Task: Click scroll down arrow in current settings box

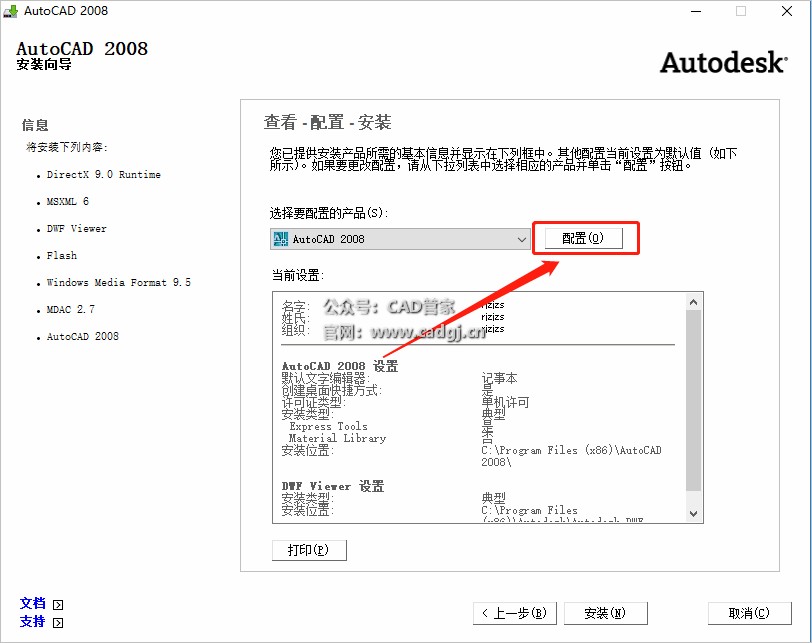Action: tap(694, 514)
